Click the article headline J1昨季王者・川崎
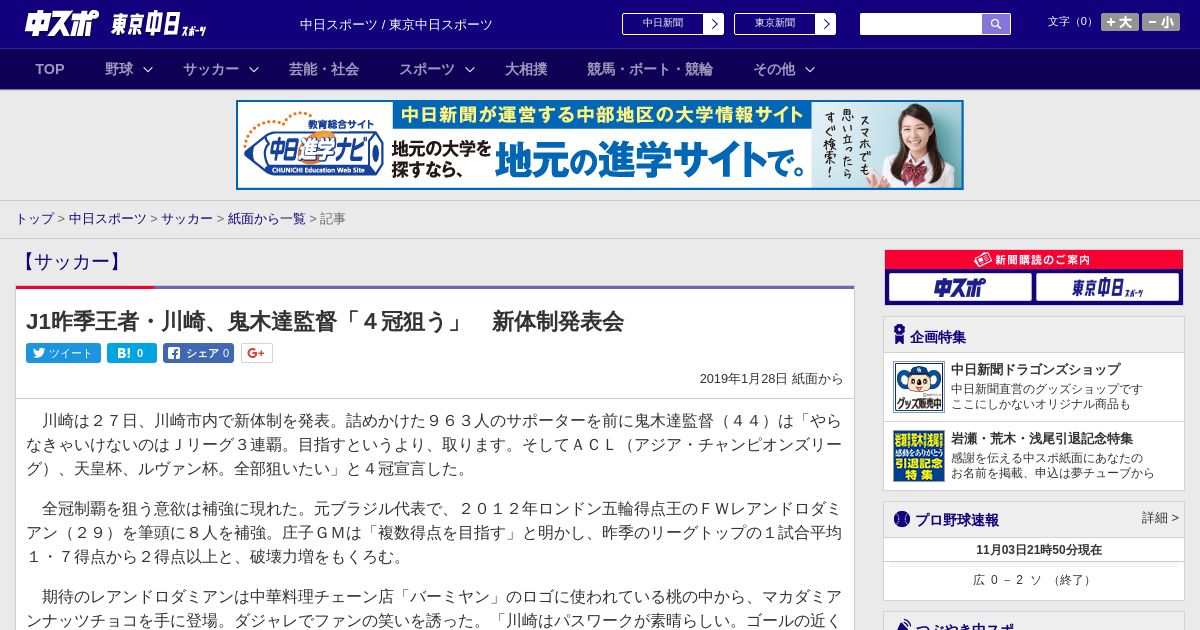This screenshot has width=1200, height=630. point(325,321)
